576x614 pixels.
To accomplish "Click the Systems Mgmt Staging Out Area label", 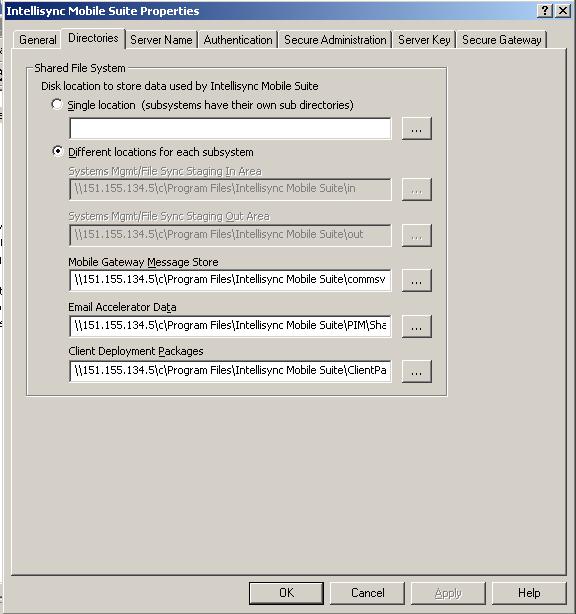I will tap(169, 216).
